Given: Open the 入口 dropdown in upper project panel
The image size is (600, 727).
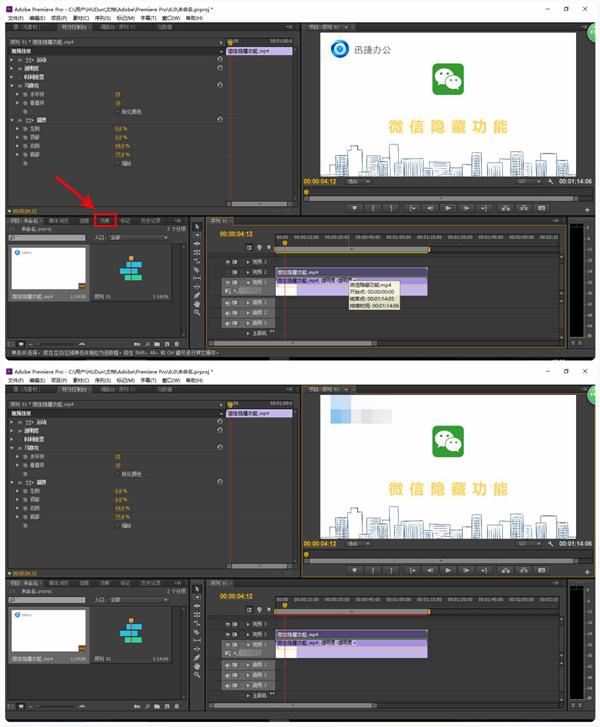Looking at the screenshot, I should pyautogui.click(x=139, y=237).
